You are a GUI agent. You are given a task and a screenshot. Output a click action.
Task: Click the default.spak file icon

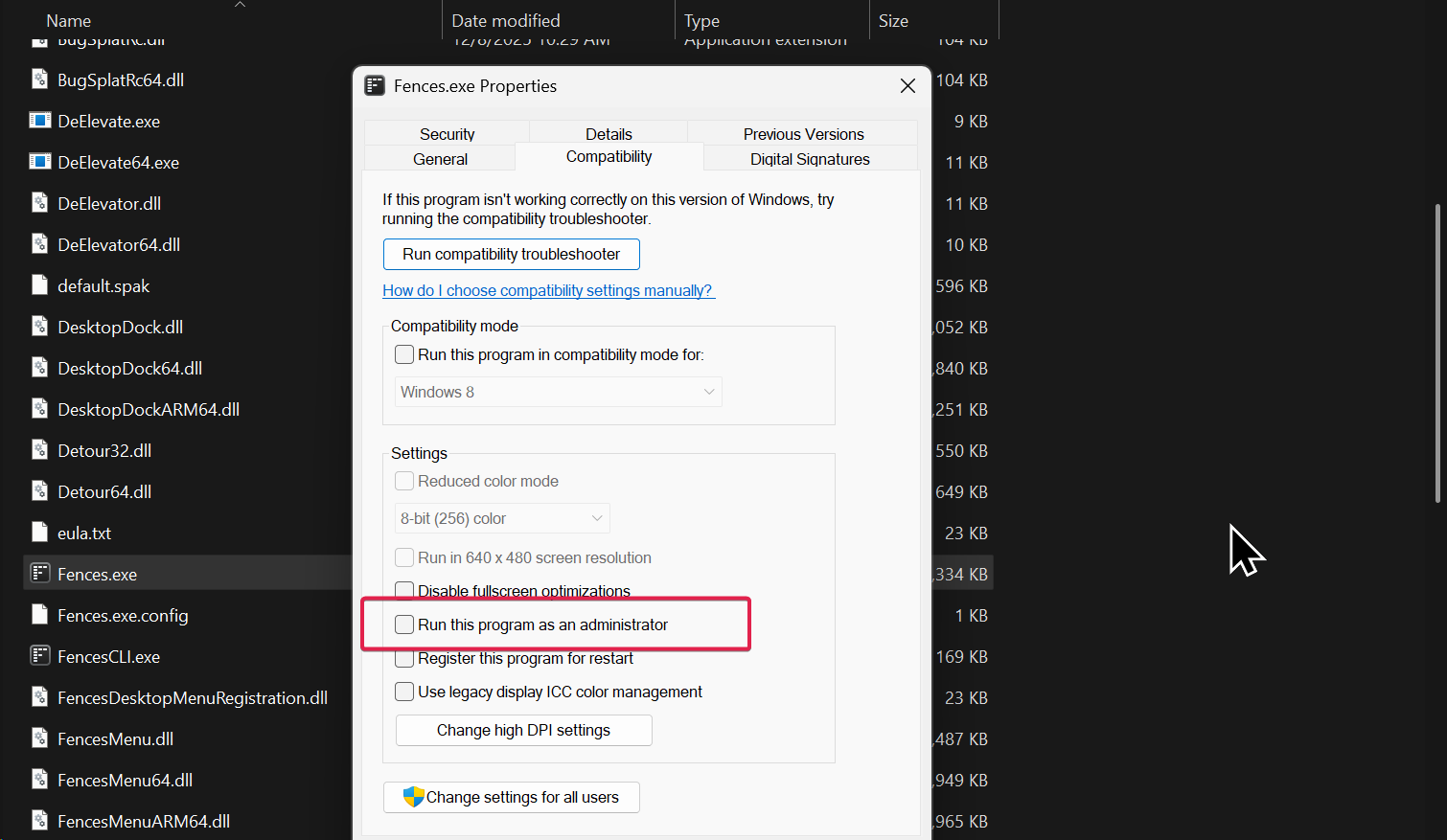[x=39, y=285]
